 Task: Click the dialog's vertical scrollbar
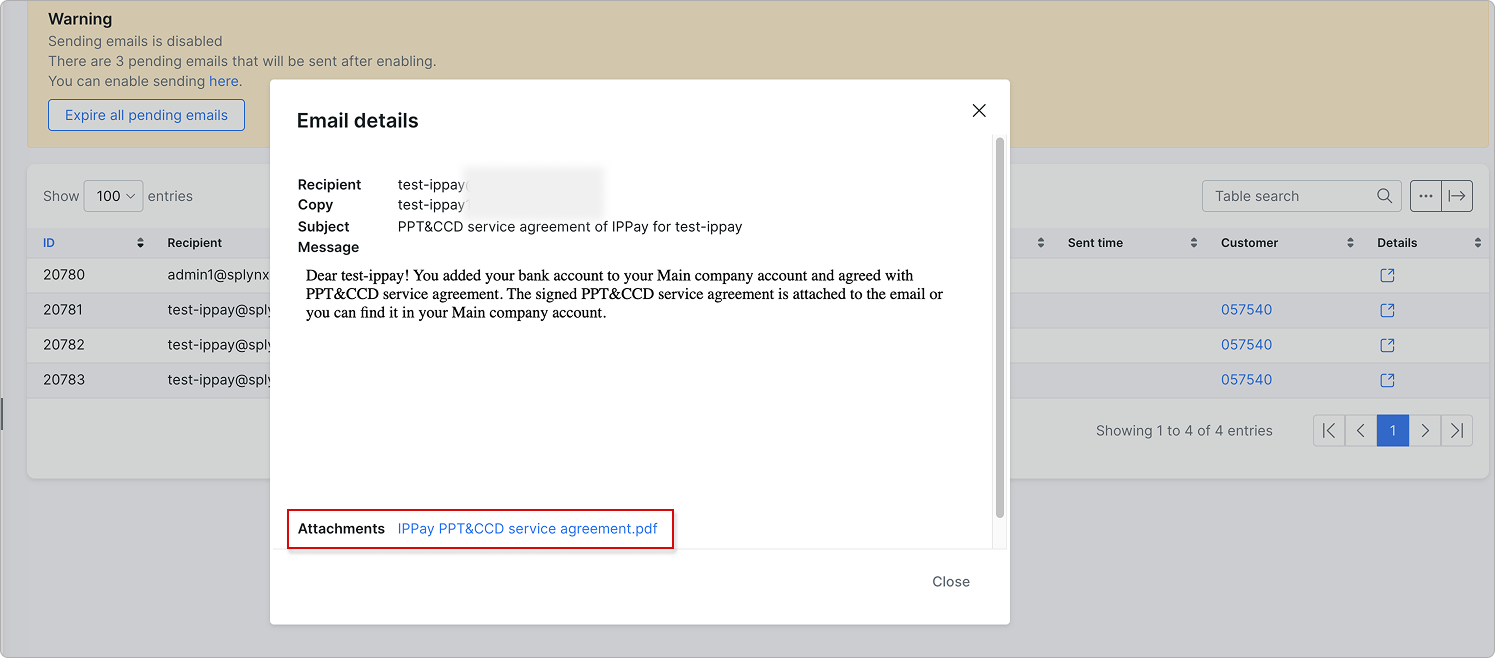coord(999,328)
